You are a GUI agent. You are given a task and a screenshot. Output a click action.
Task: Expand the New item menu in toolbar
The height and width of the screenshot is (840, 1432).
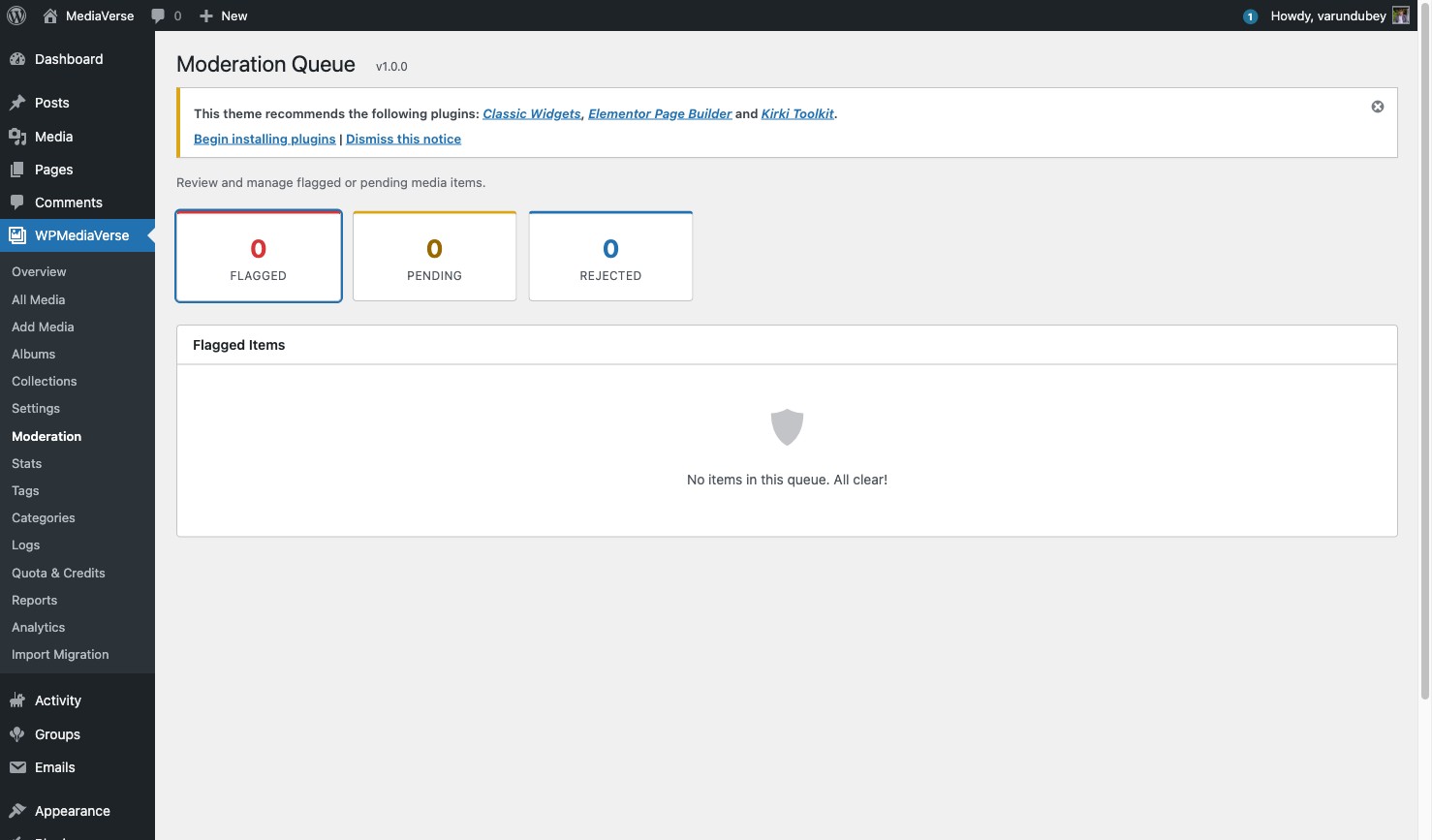(222, 16)
